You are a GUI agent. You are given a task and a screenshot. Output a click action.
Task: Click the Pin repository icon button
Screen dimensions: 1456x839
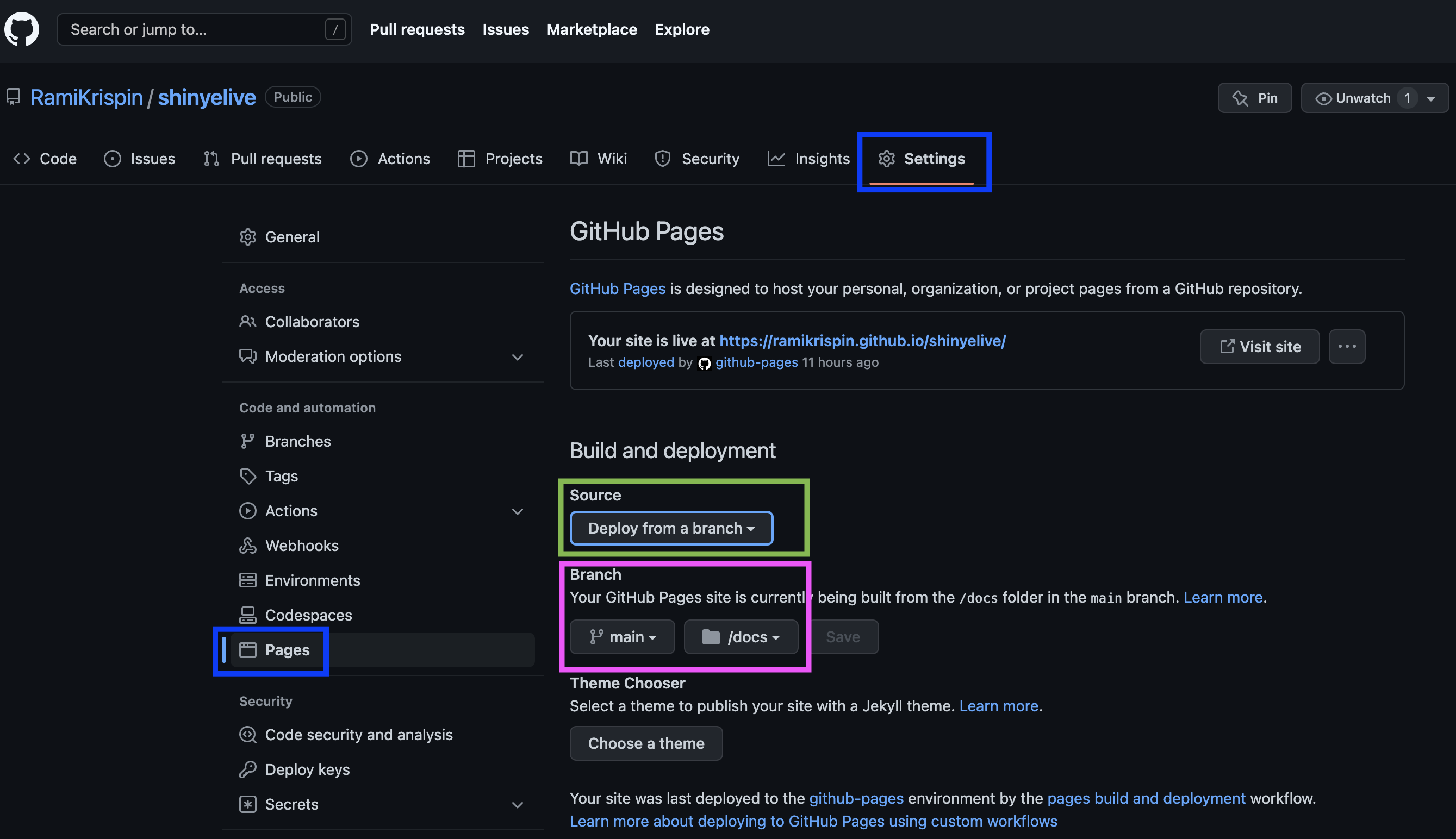click(x=1254, y=98)
